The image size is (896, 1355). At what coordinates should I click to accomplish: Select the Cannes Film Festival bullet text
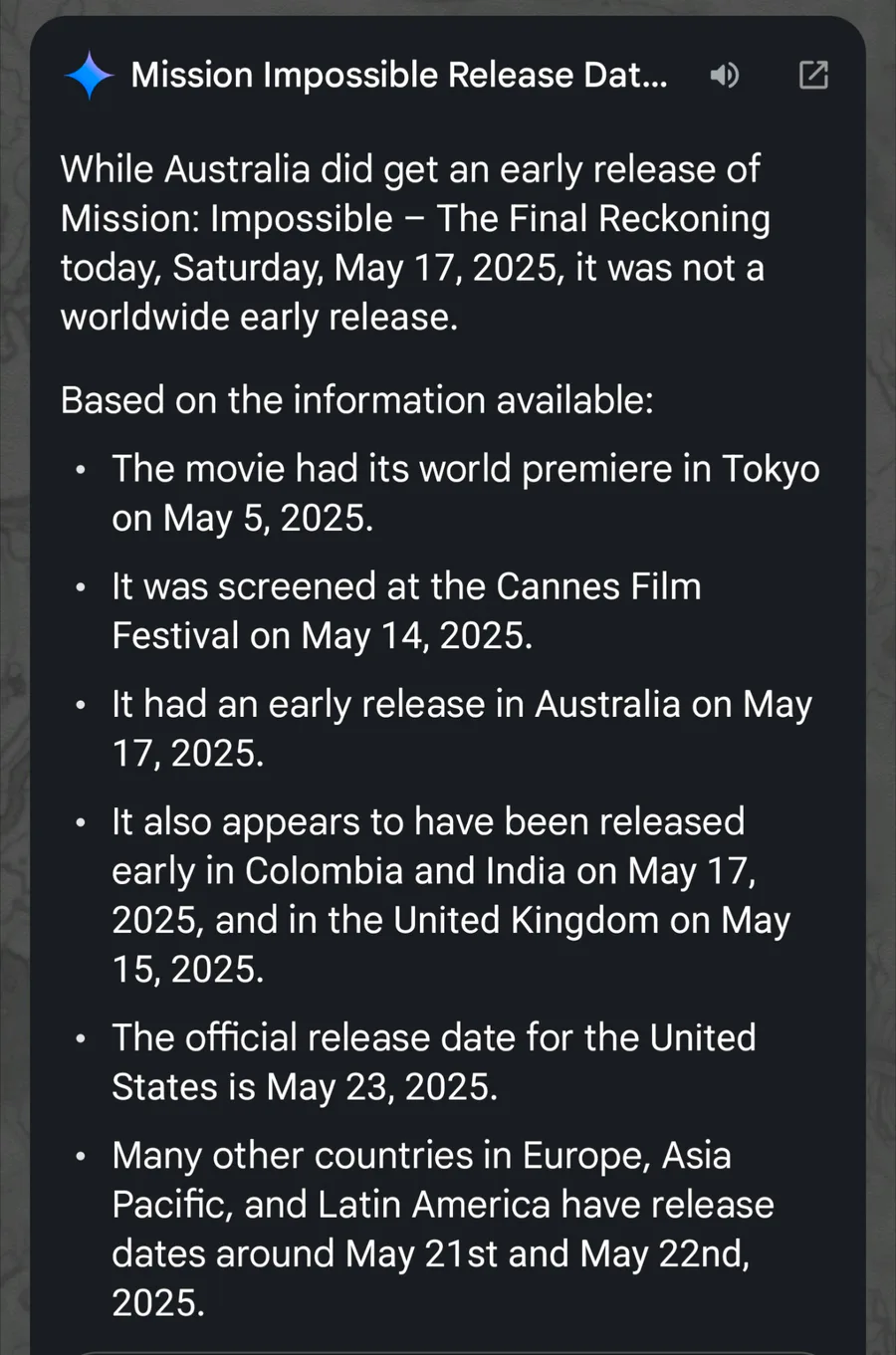point(406,610)
